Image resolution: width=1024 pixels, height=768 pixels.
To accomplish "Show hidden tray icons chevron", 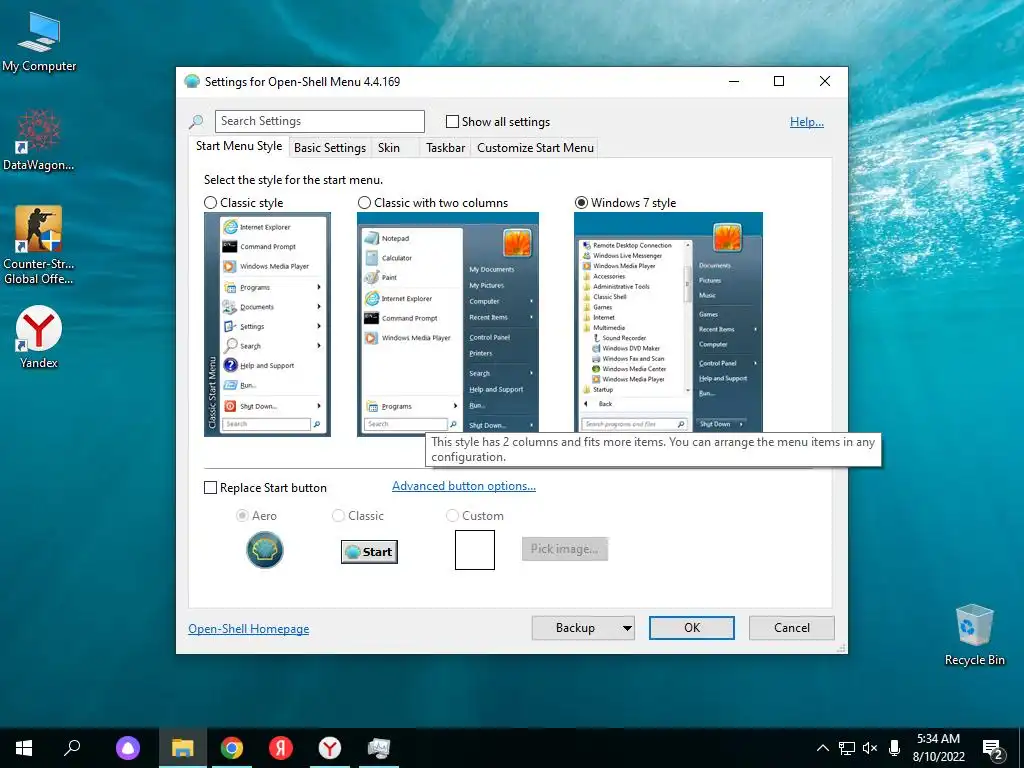I will pyautogui.click(x=823, y=748).
